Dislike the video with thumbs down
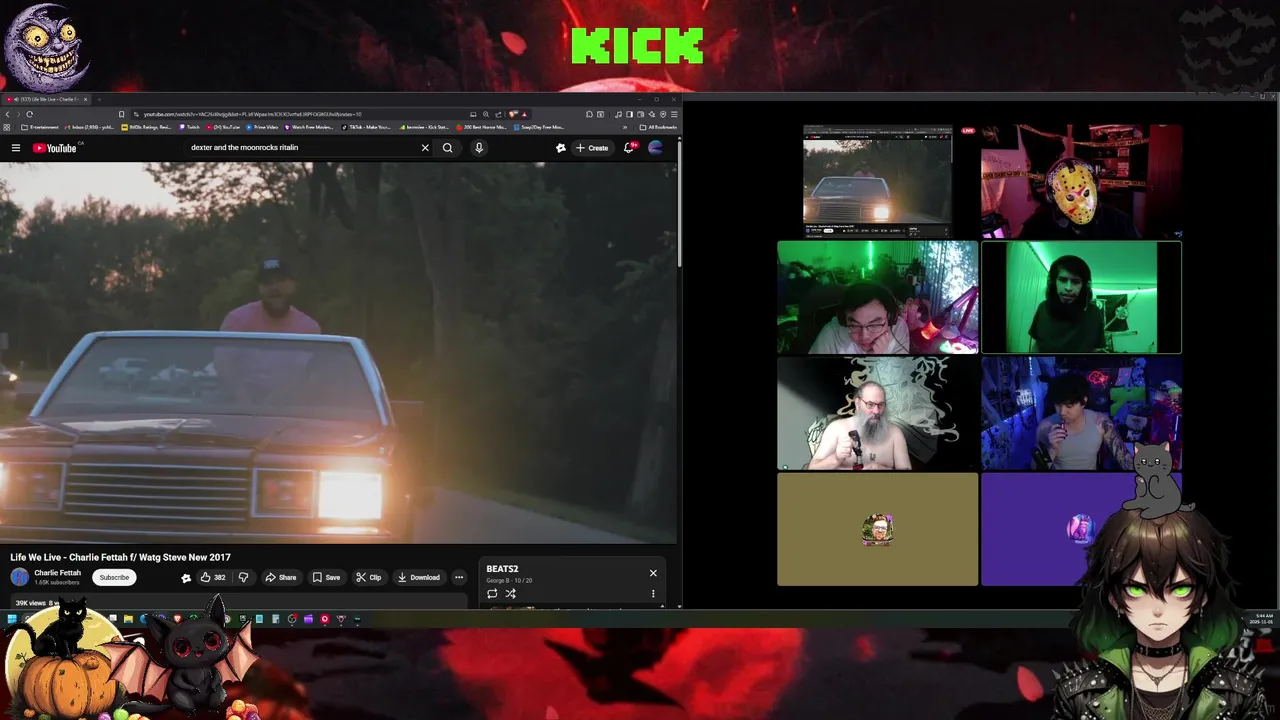The height and width of the screenshot is (720, 1280). pos(243,577)
